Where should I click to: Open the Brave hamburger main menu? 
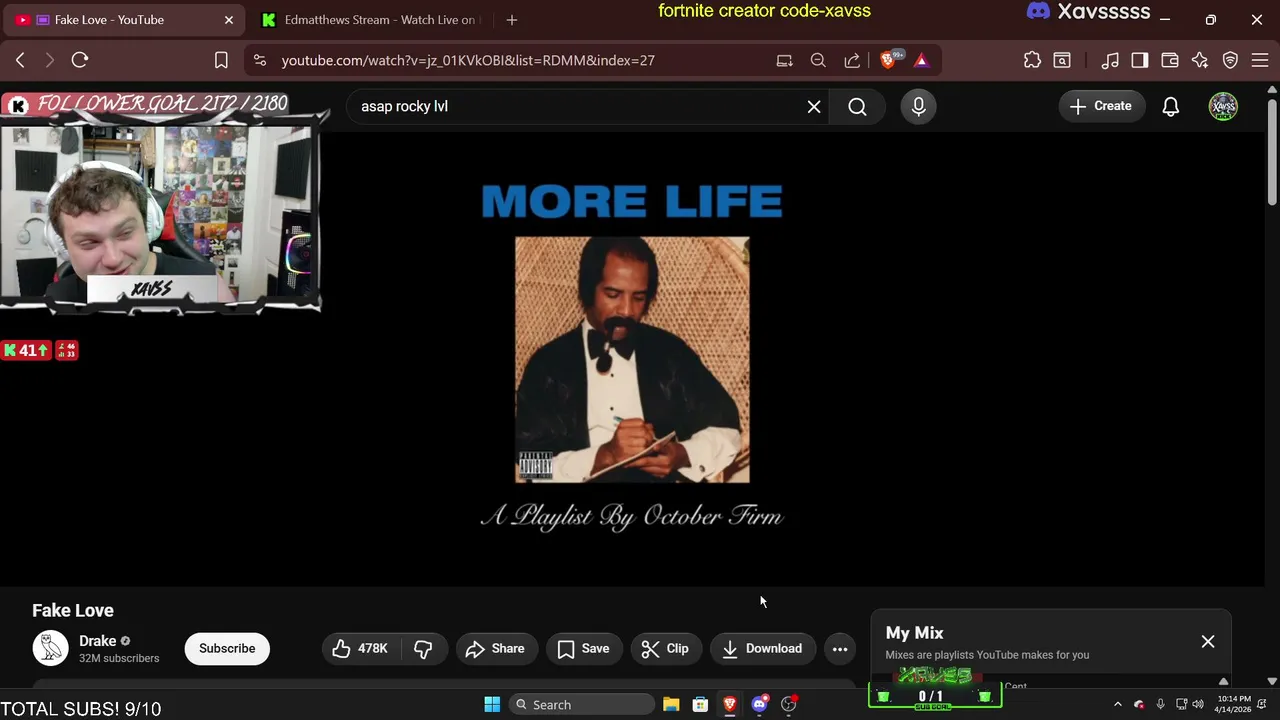(x=1260, y=60)
